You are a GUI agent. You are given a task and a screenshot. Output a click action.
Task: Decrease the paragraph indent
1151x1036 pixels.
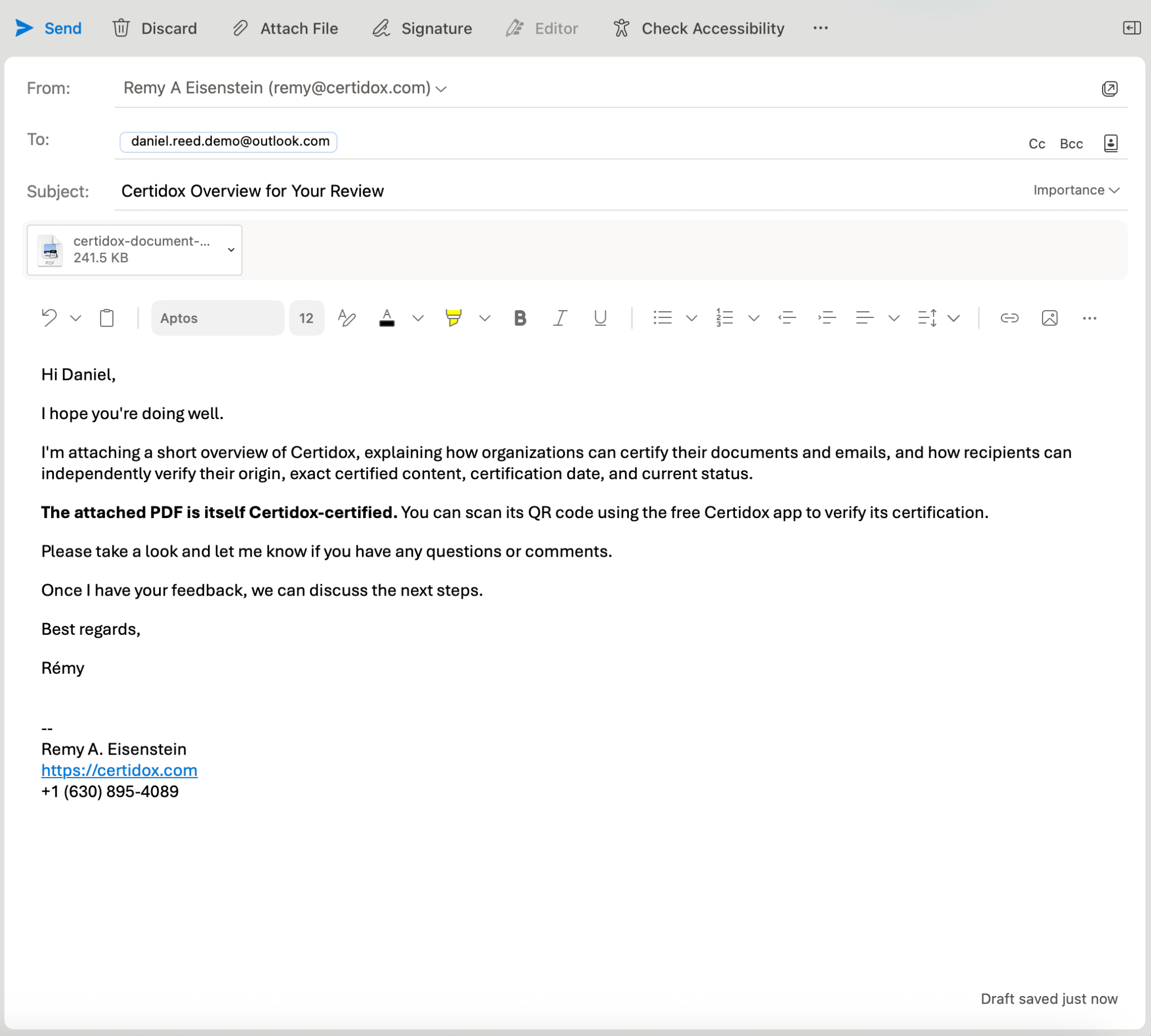[x=787, y=317]
